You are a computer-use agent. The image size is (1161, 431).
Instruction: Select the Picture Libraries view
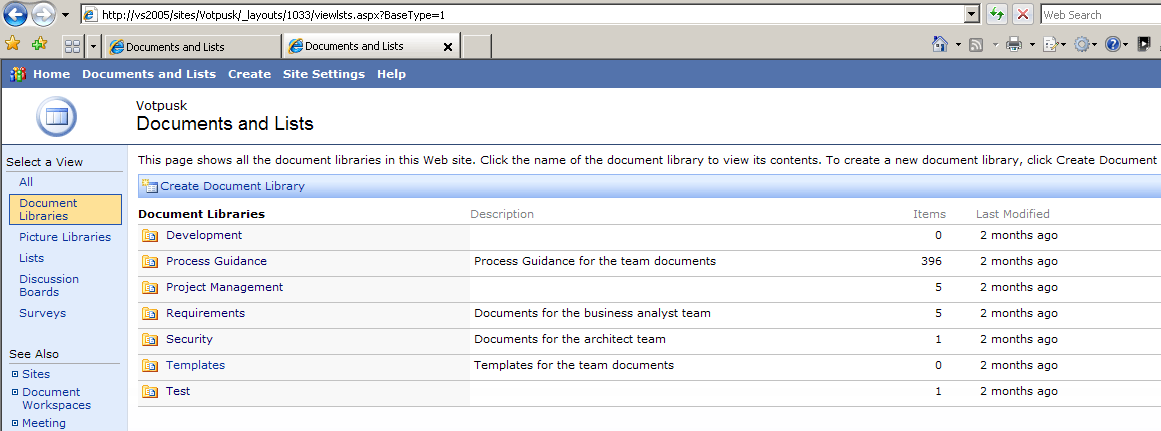pos(64,237)
